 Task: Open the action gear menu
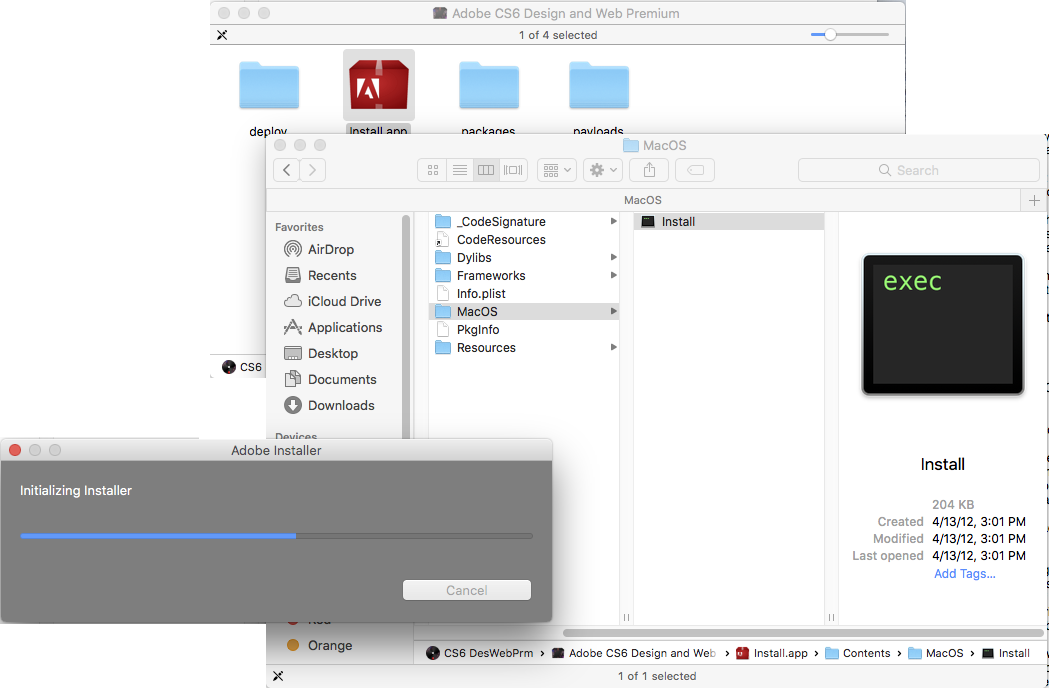[x=603, y=170]
